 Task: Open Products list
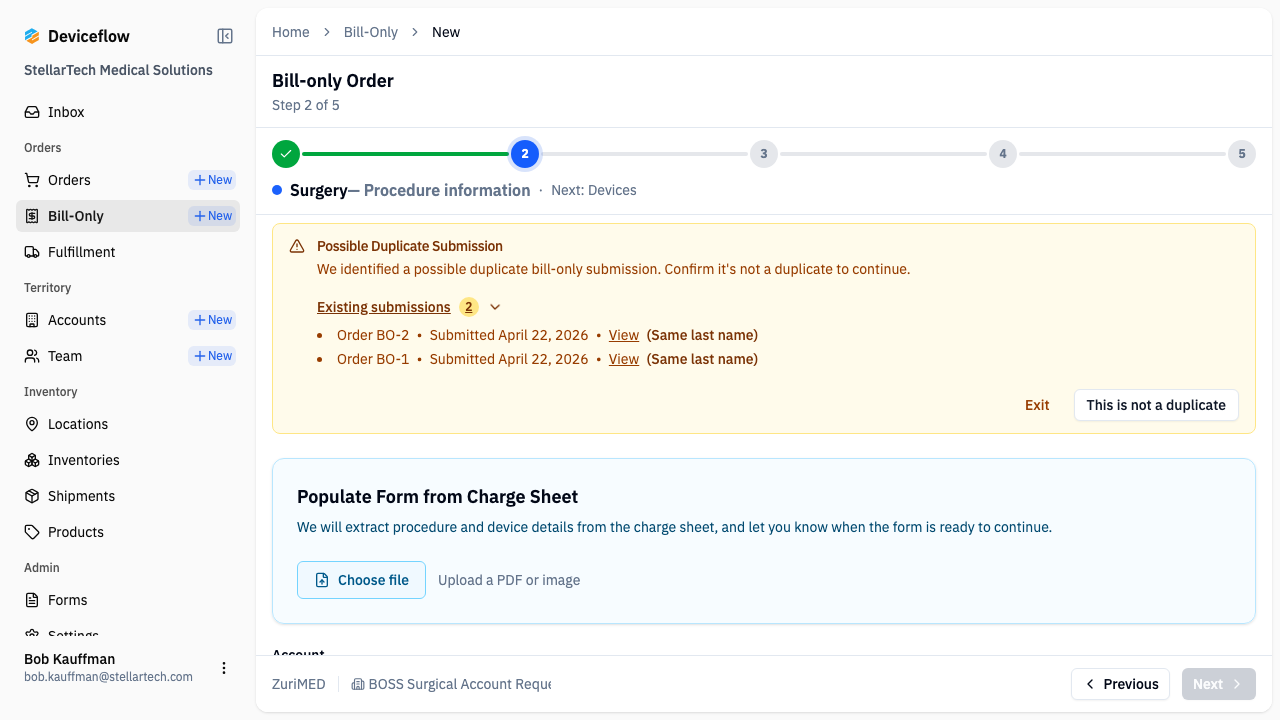pyautogui.click(x=128, y=532)
